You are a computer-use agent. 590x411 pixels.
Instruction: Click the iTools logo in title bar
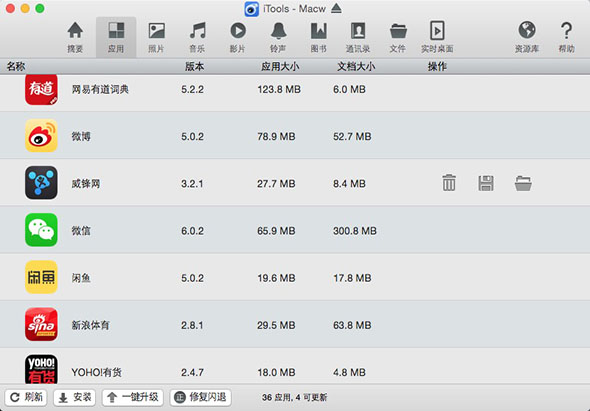[x=251, y=9]
